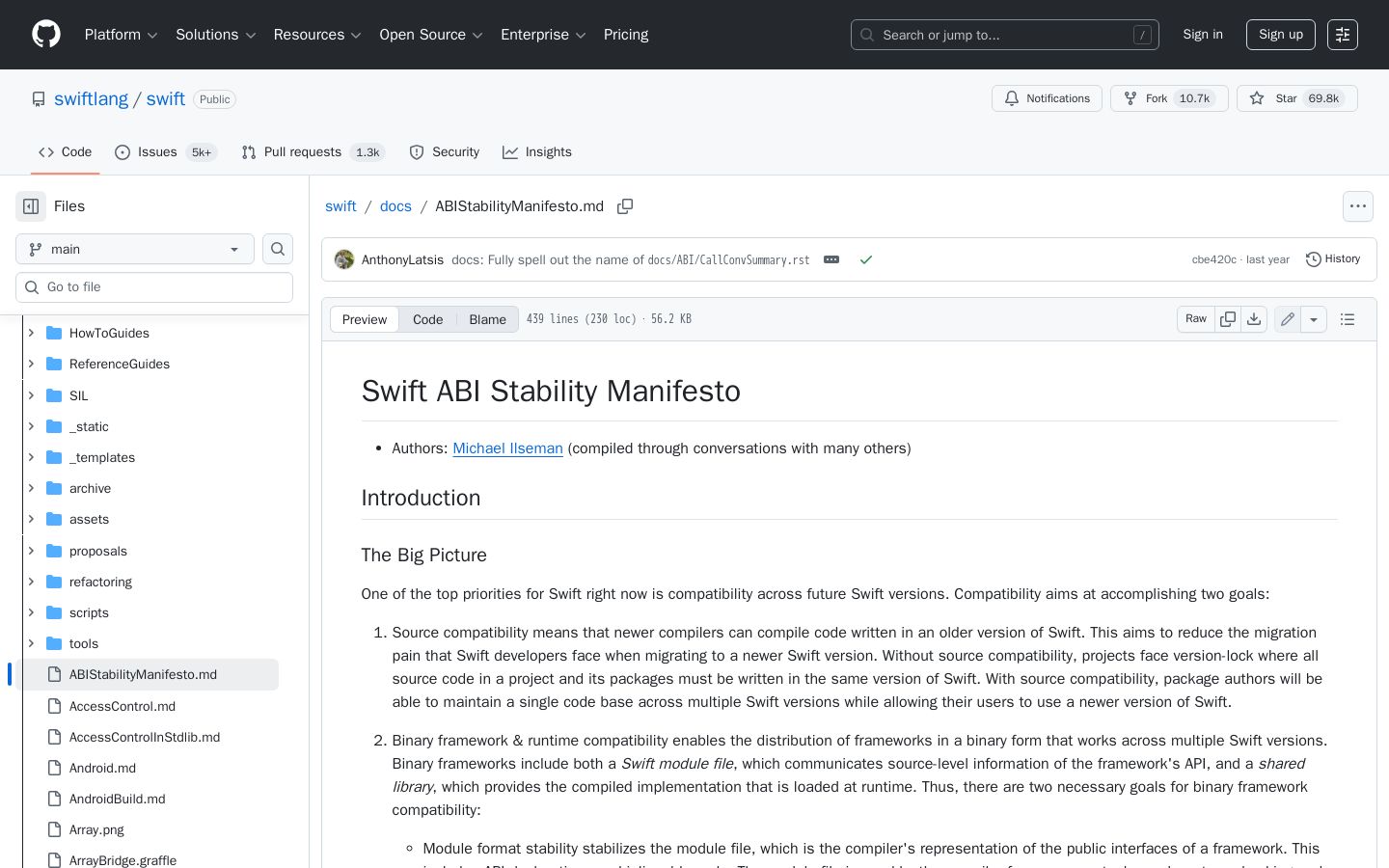Image resolution: width=1389 pixels, height=868 pixels.
Task: Collapse the Files side panel icon
Action: pyautogui.click(x=31, y=206)
